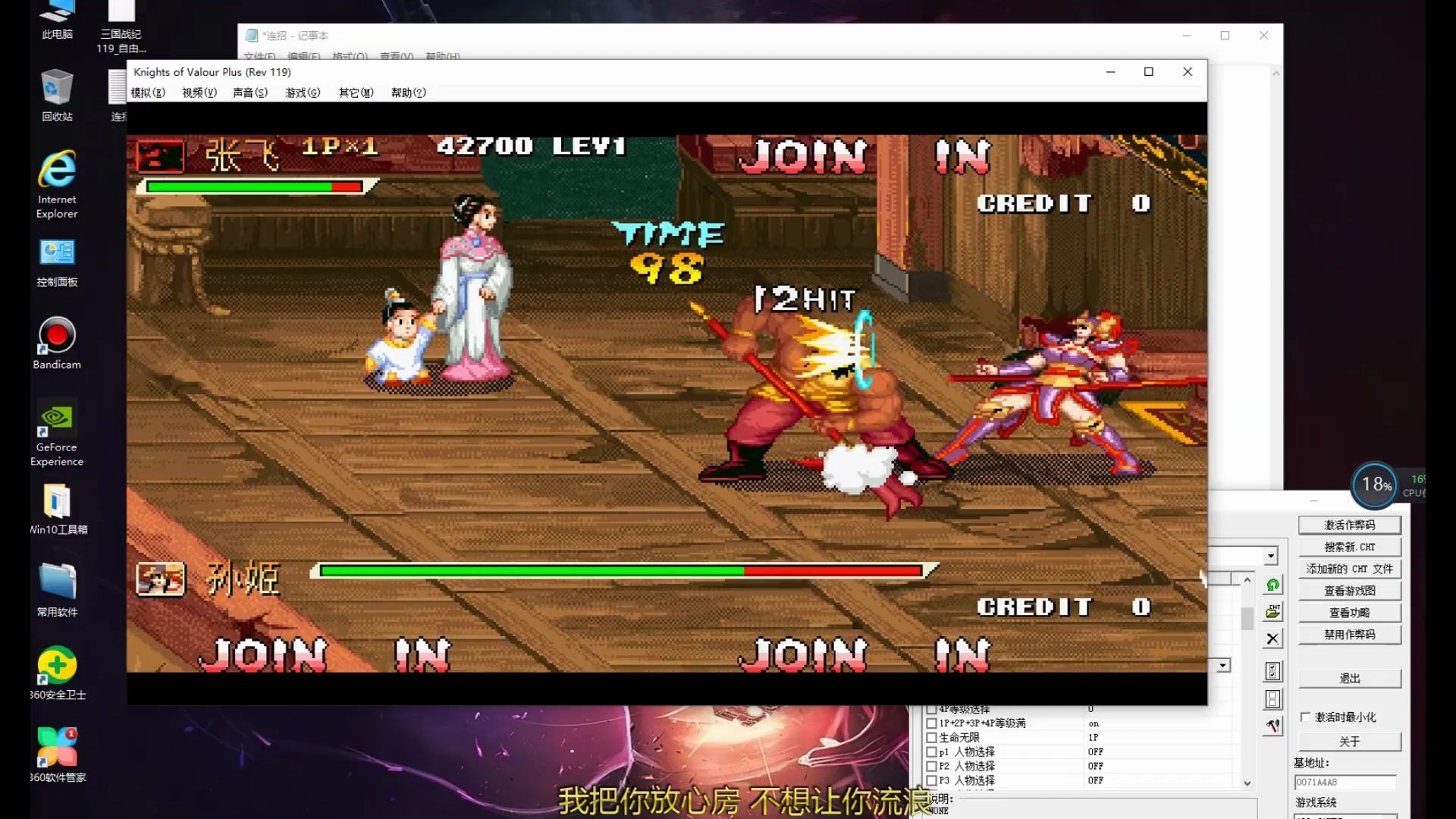Click the 基地址 input field
The height and width of the screenshot is (819, 1456).
point(1345,782)
